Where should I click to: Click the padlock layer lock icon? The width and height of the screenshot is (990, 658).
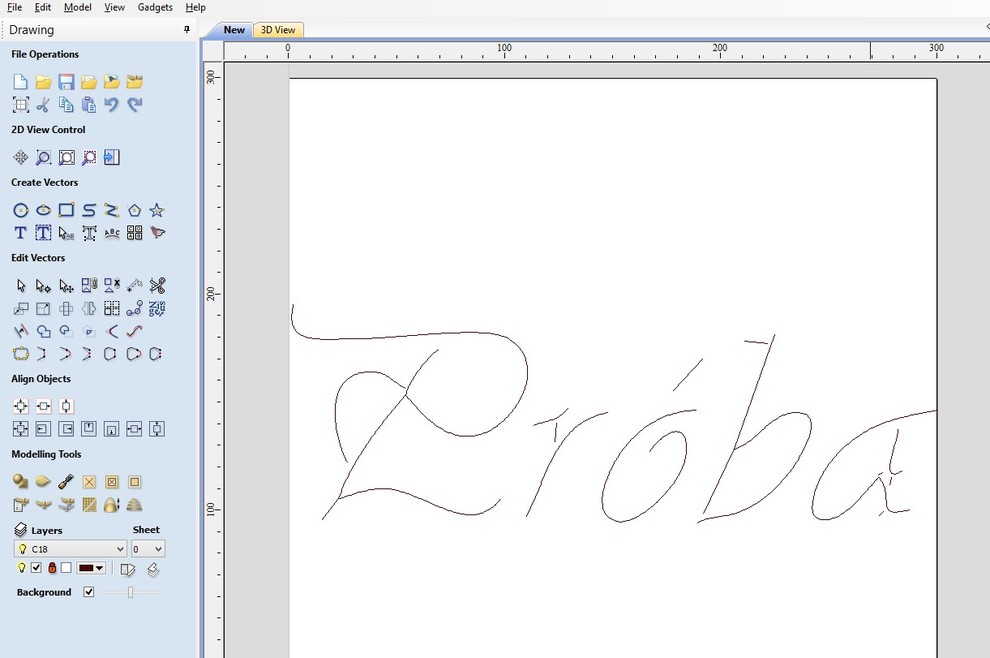pyautogui.click(x=52, y=568)
